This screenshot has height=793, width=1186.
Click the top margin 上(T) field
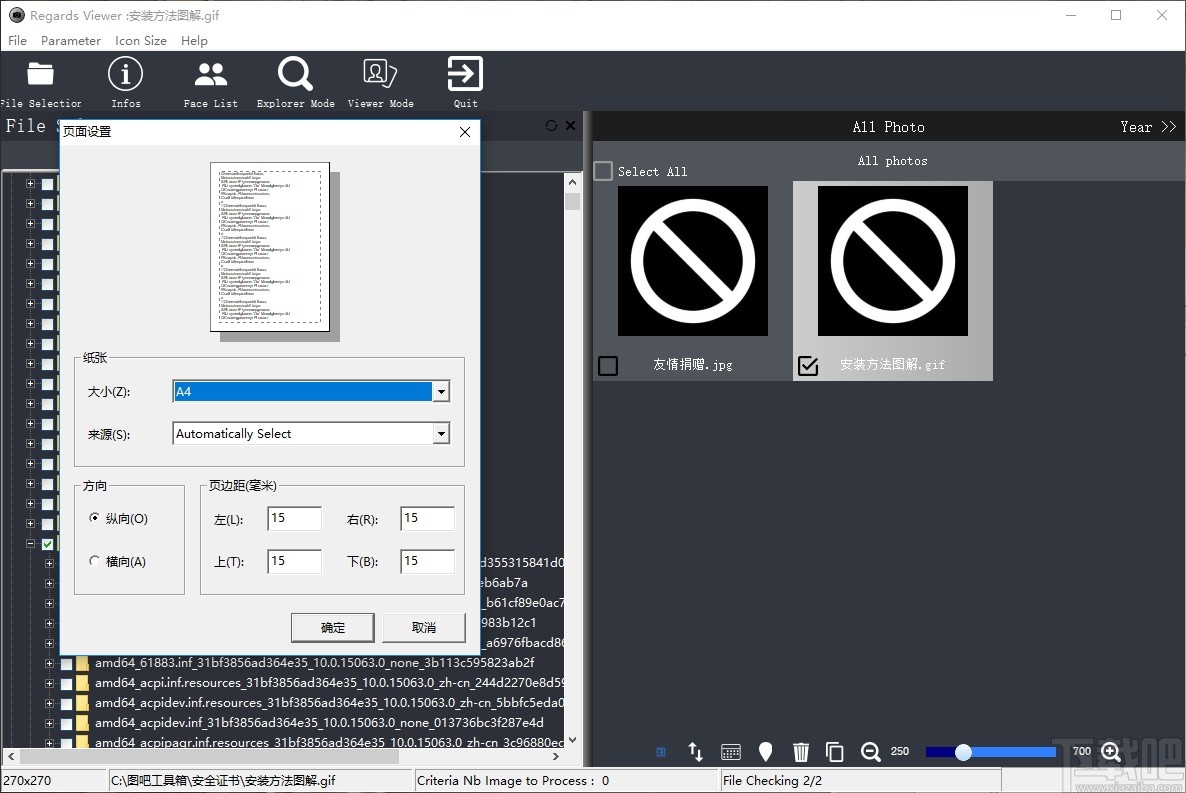295,561
